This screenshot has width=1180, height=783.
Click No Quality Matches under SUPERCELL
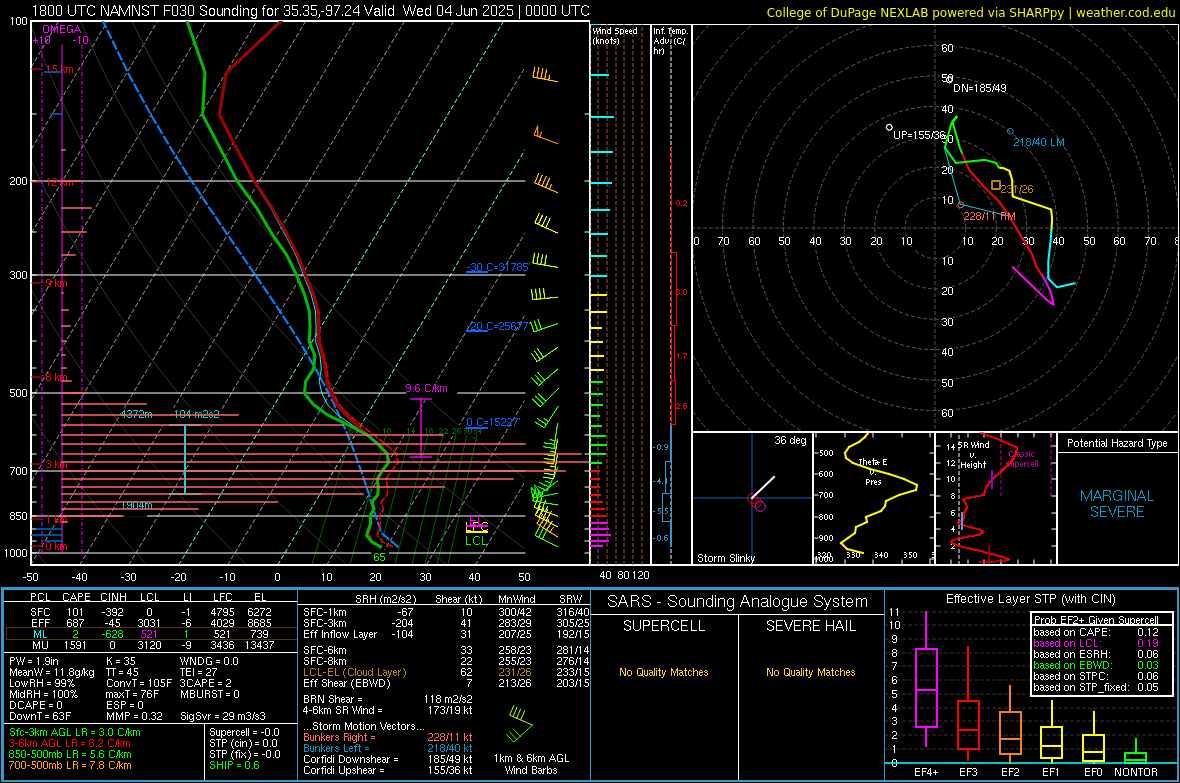tap(664, 672)
